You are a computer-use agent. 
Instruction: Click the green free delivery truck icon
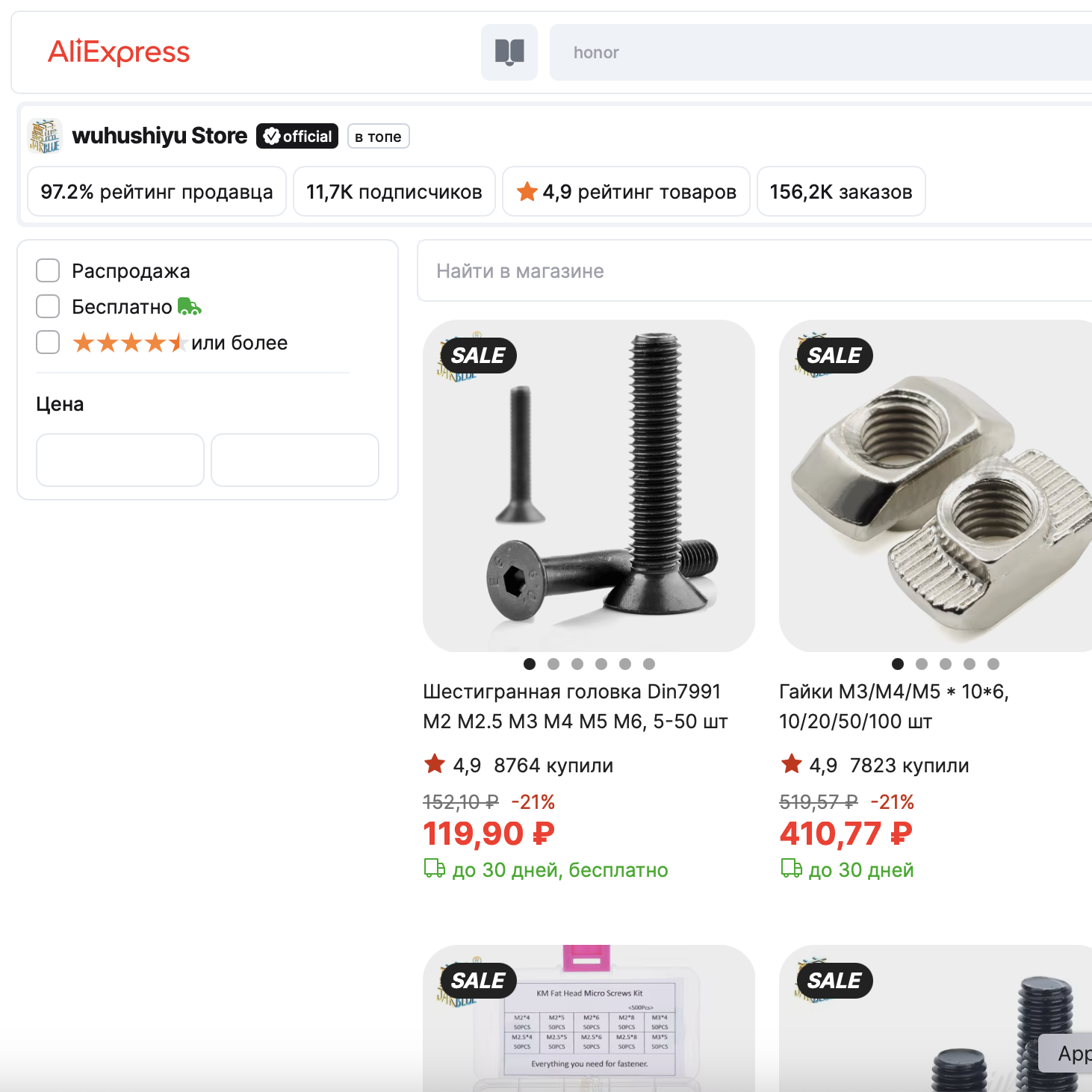pos(190,307)
